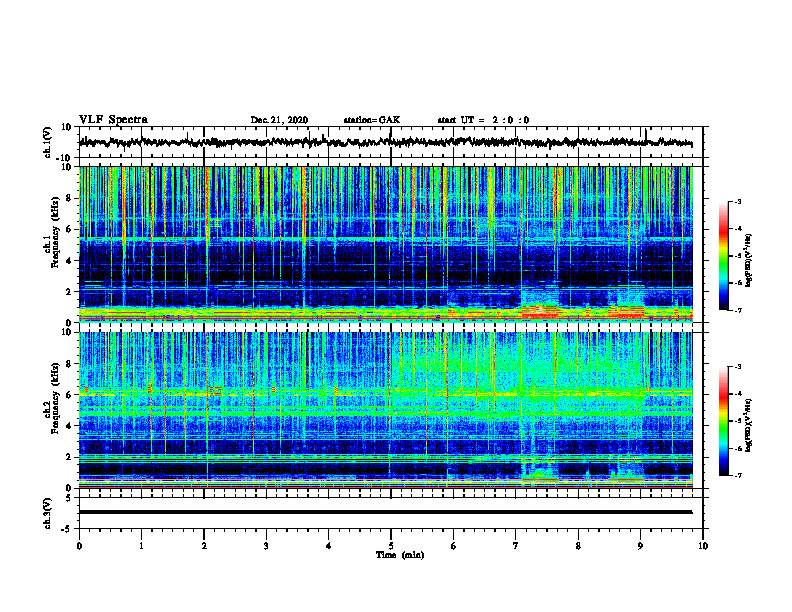Click the "ch.3(V)" axis label

(48, 514)
